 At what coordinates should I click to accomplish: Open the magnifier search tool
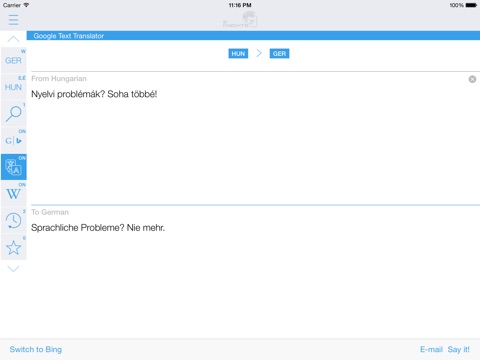pyautogui.click(x=14, y=114)
